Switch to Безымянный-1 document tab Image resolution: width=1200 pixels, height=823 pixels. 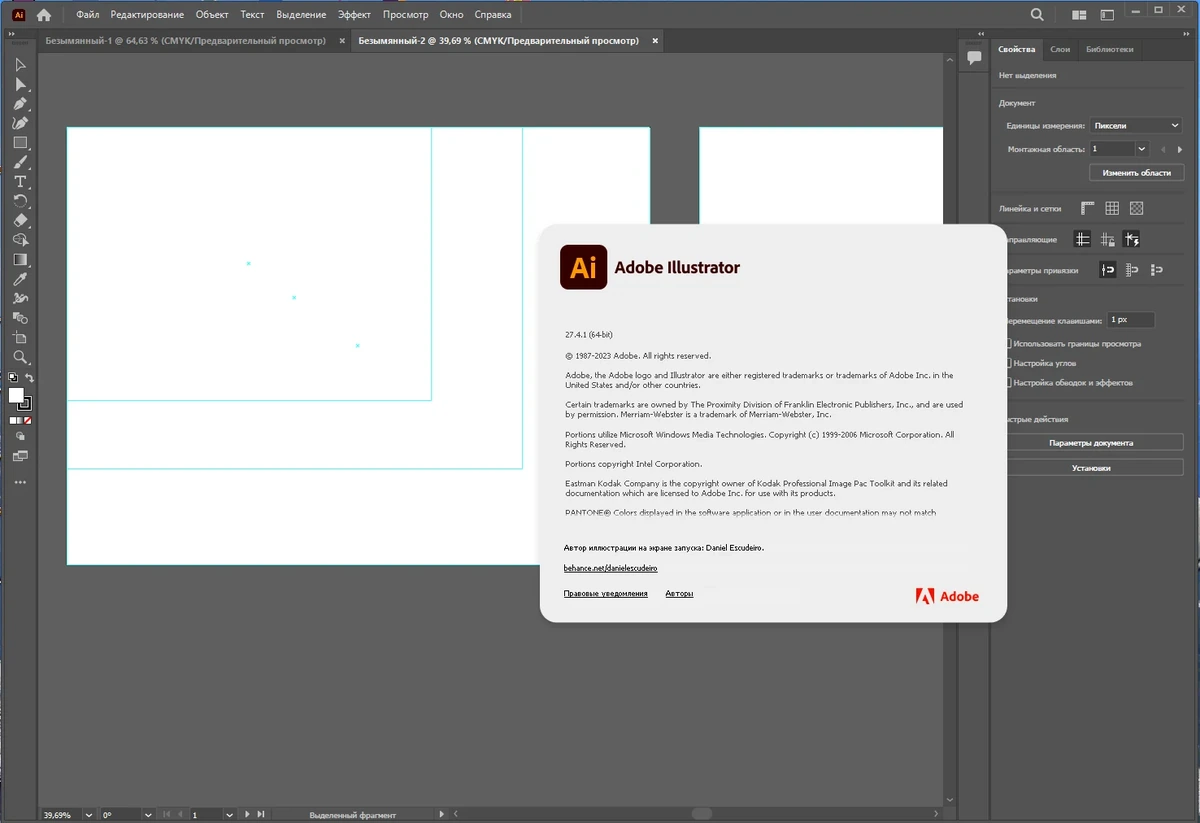coord(185,41)
